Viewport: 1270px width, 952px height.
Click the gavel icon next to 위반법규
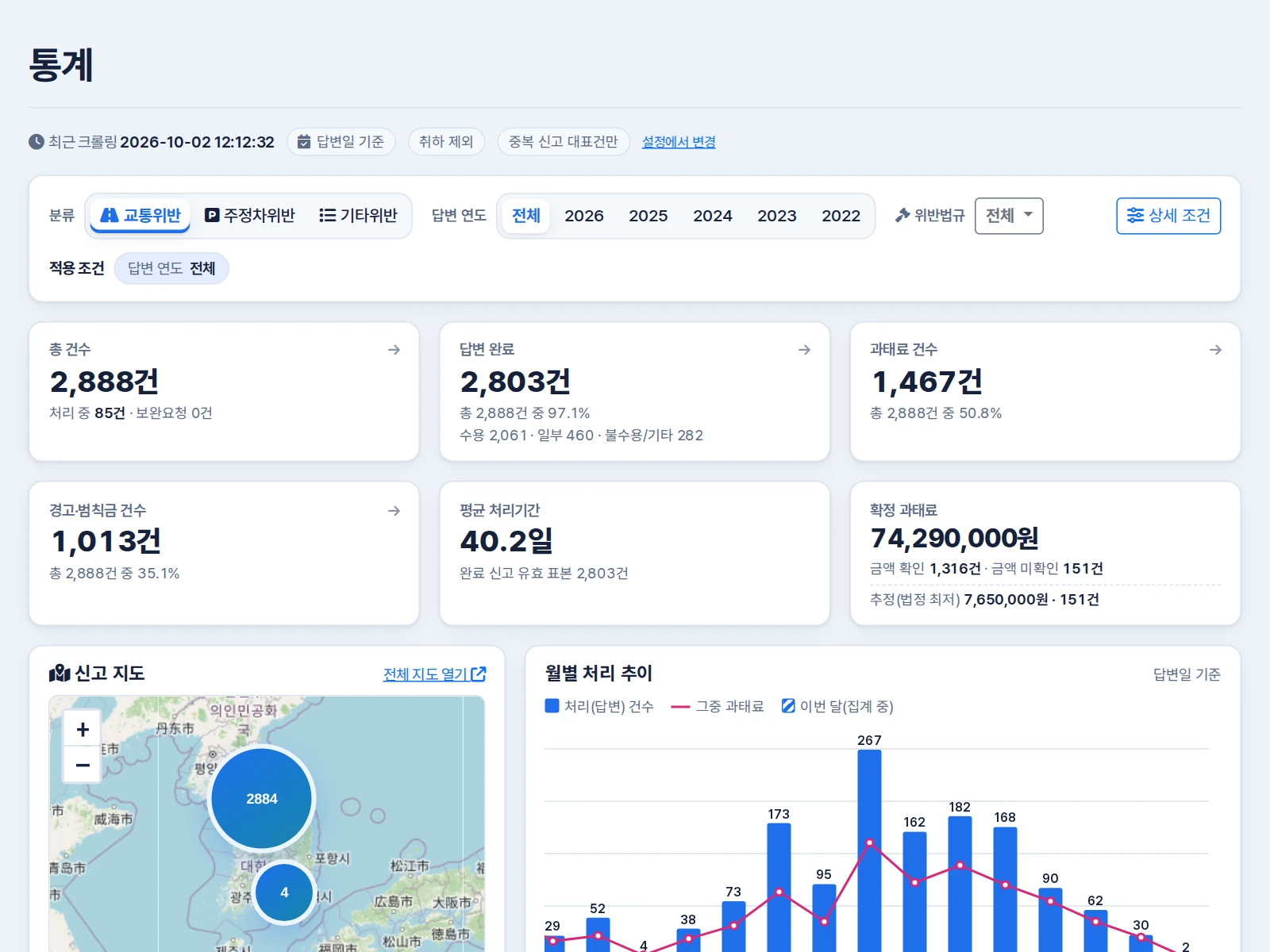[x=902, y=215]
